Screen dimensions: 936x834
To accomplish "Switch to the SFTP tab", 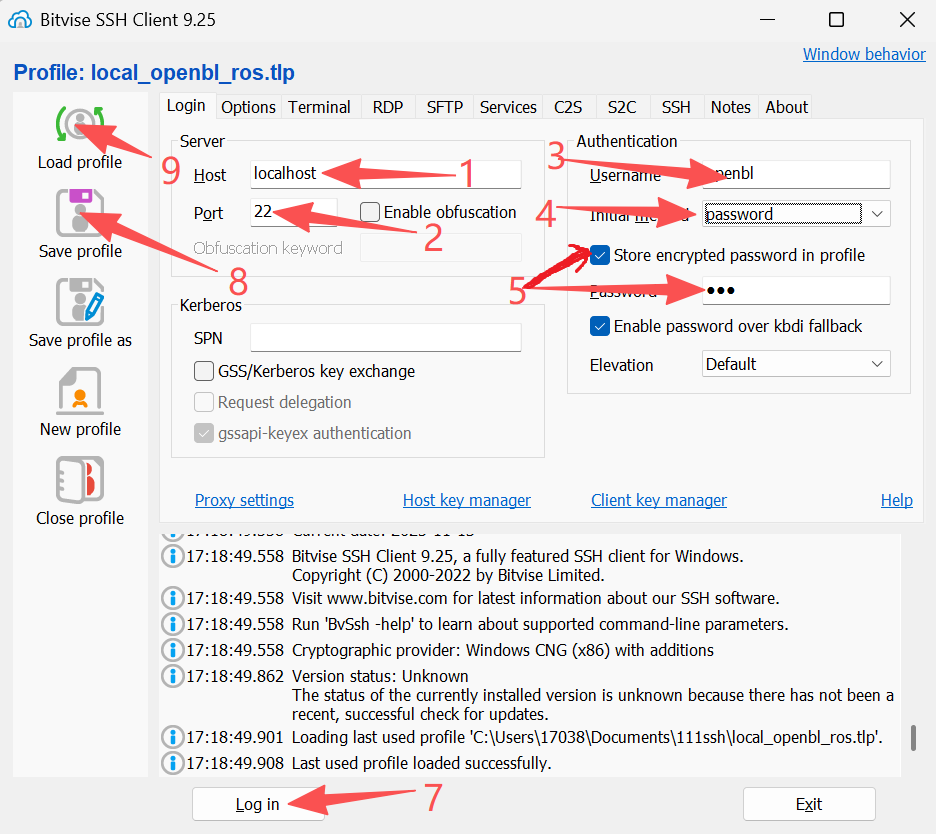I will [444, 107].
